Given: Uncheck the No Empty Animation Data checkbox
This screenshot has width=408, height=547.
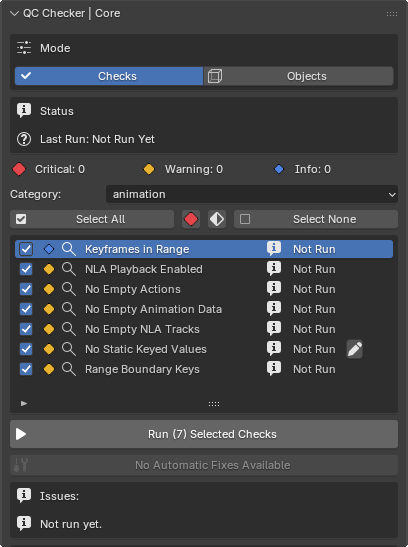Looking at the screenshot, I should pos(26,309).
